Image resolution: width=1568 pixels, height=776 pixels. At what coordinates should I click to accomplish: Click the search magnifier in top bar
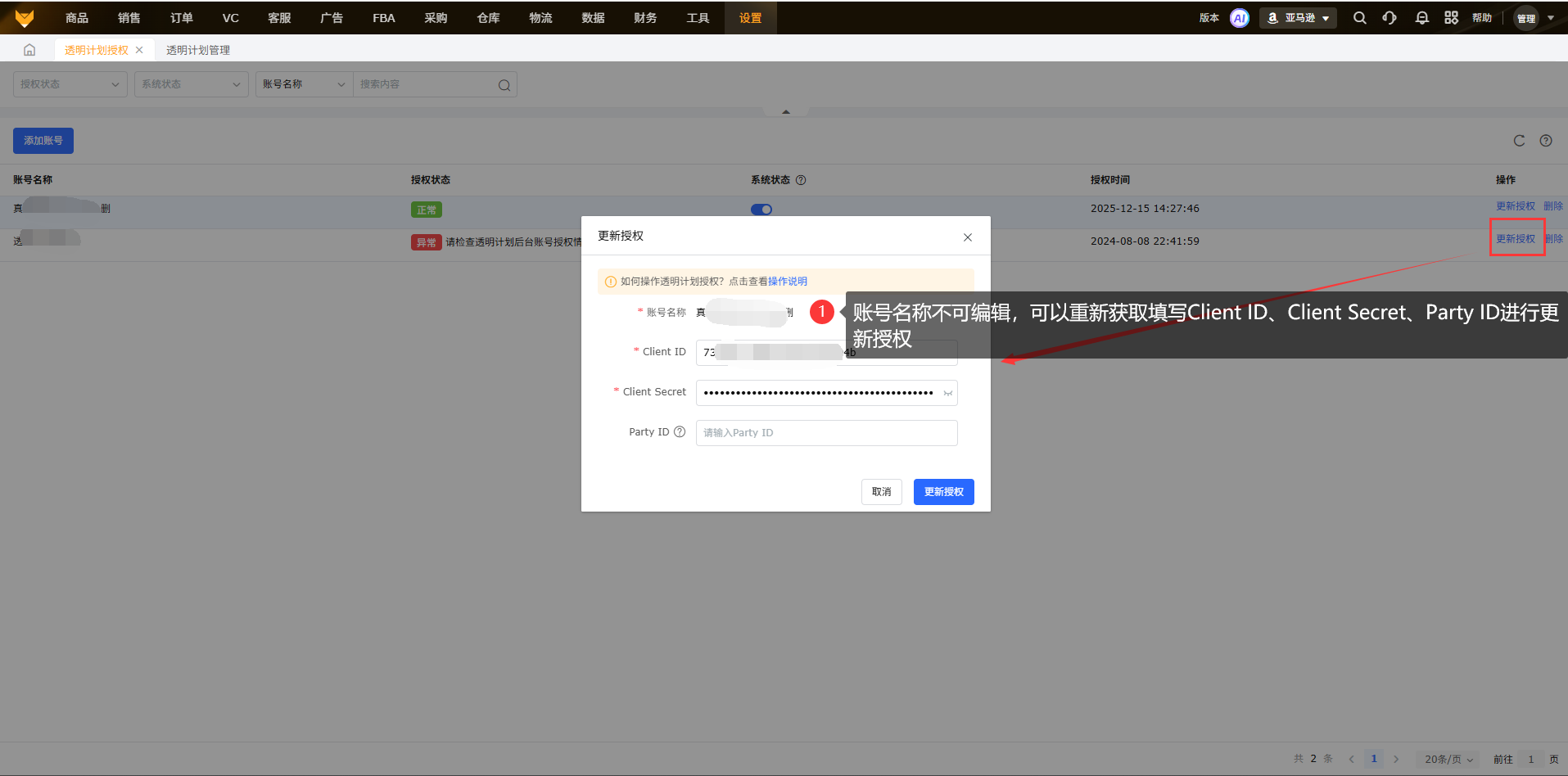[1360, 18]
